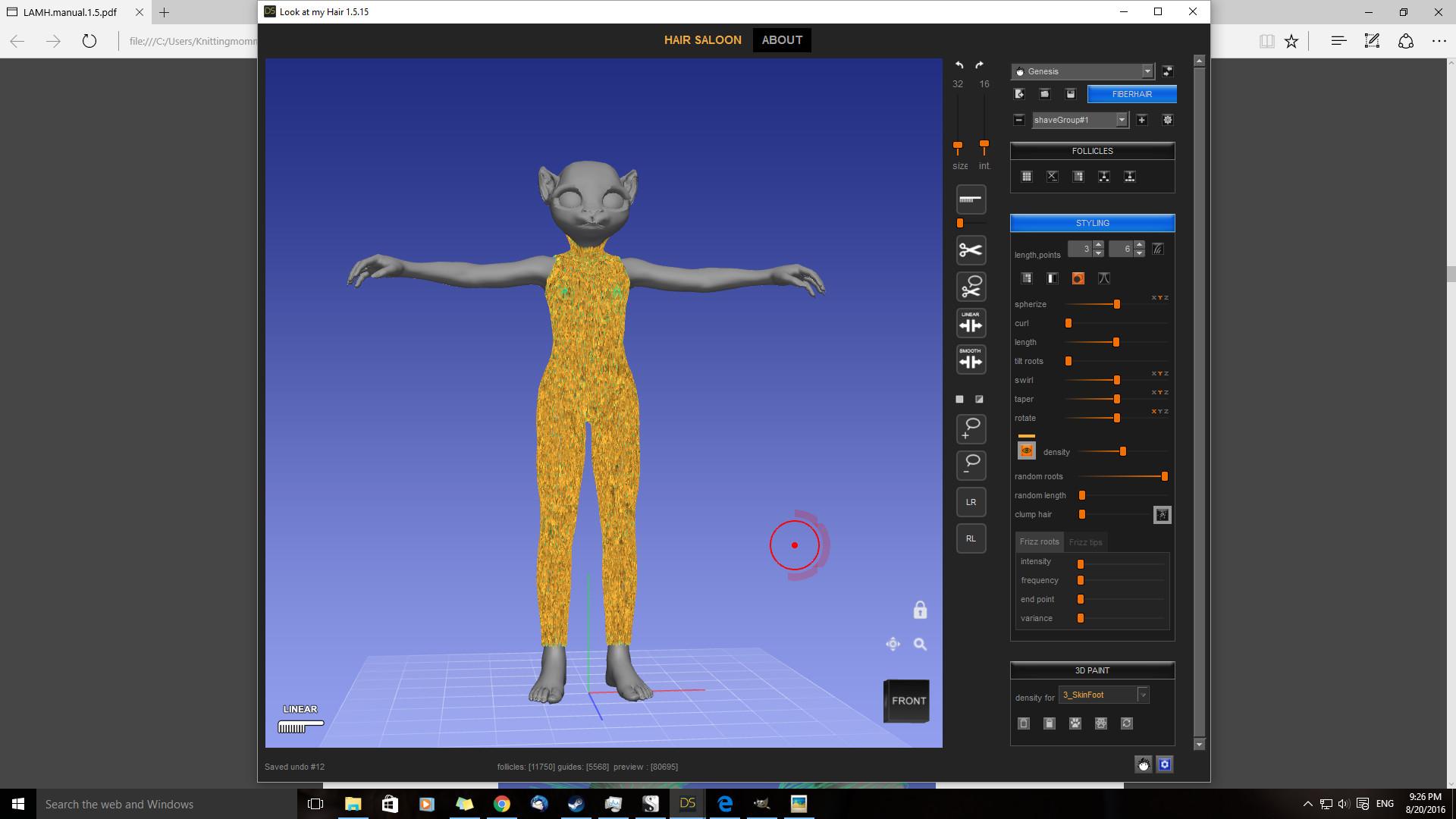Select the lasso scissors tool
Viewport: 1456px width, 819px height.
click(x=971, y=287)
